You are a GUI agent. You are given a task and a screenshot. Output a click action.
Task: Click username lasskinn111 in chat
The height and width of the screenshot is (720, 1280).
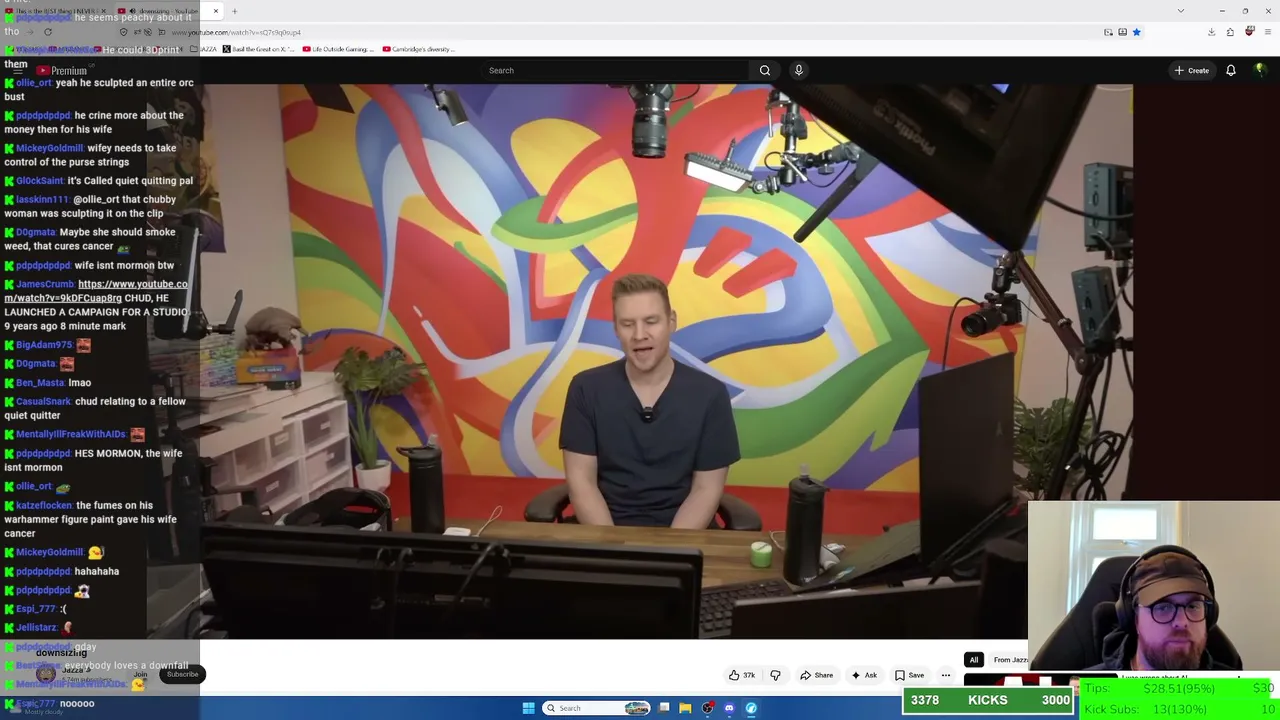coord(42,199)
